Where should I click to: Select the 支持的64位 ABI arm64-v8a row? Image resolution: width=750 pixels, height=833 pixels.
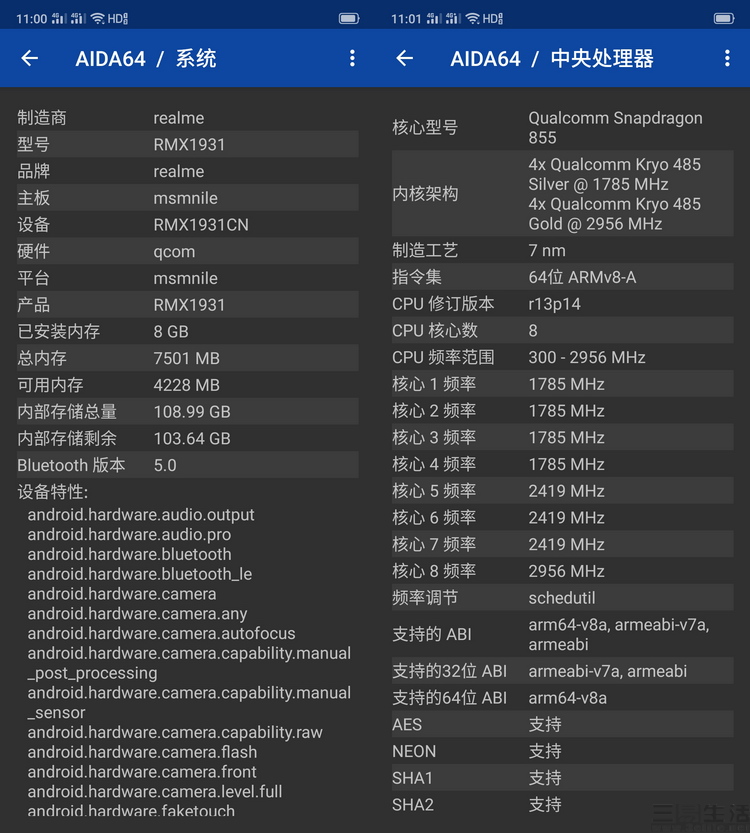tap(562, 698)
